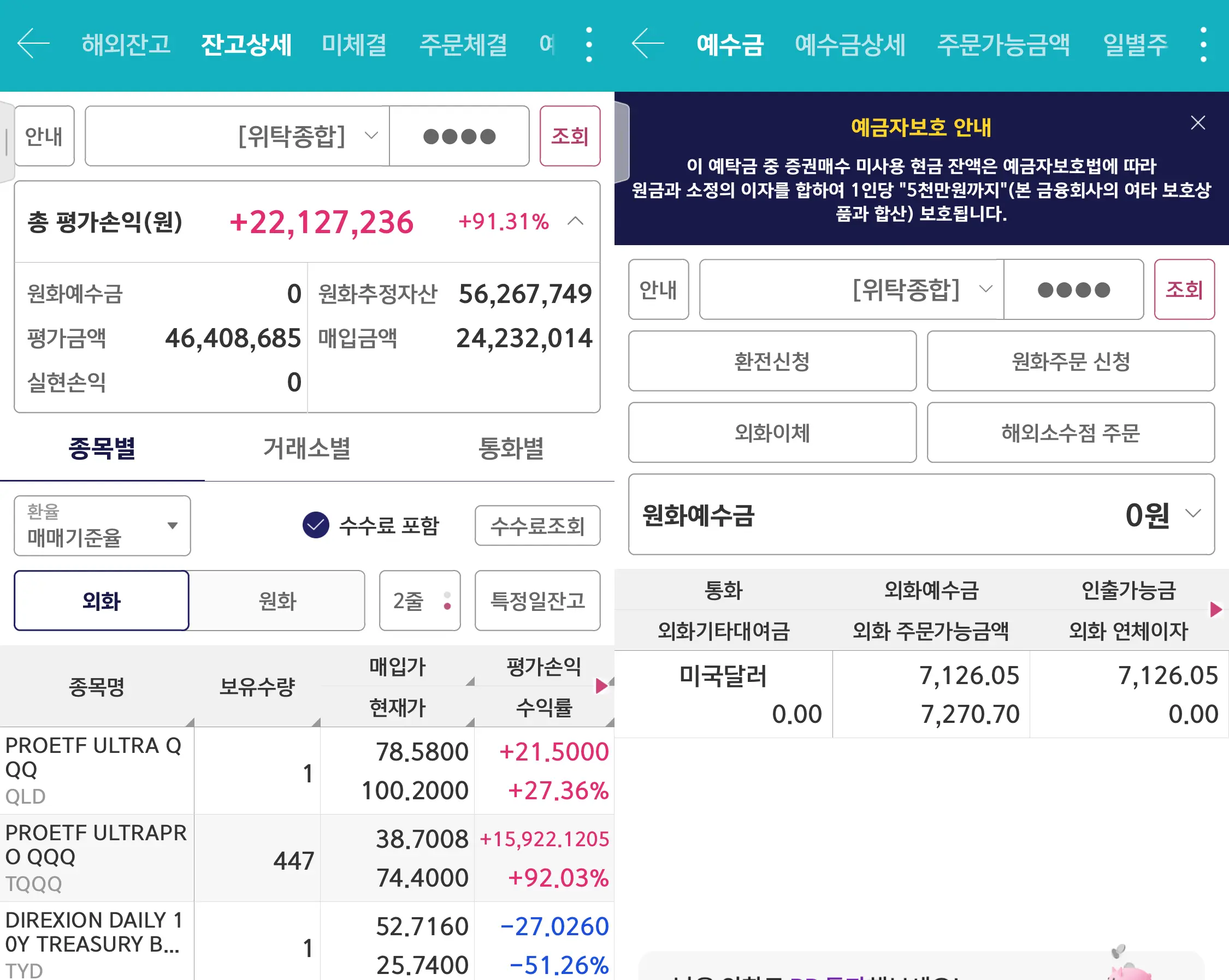Image resolution: width=1229 pixels, height=980 pixels.
Task: Click 매입금액 value 24,232,014
Action: pos(524,338)
